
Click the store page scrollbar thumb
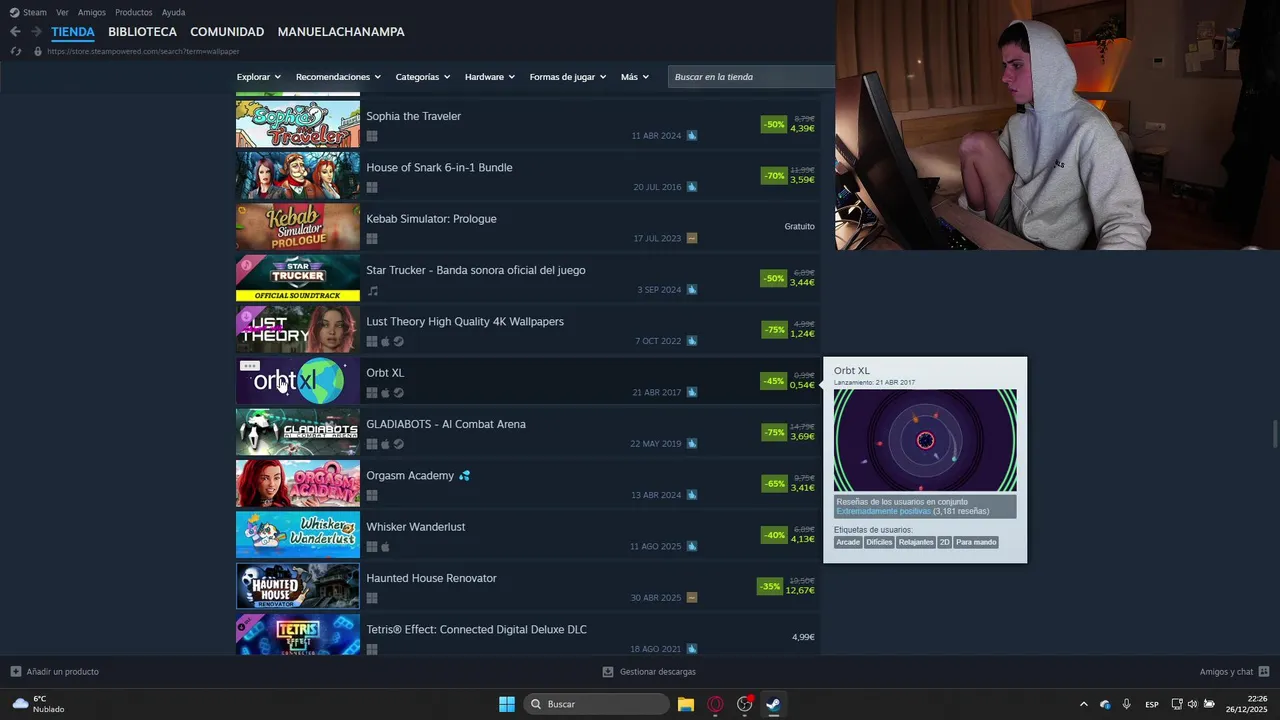pyautogui.click(x=1274, y=436)
